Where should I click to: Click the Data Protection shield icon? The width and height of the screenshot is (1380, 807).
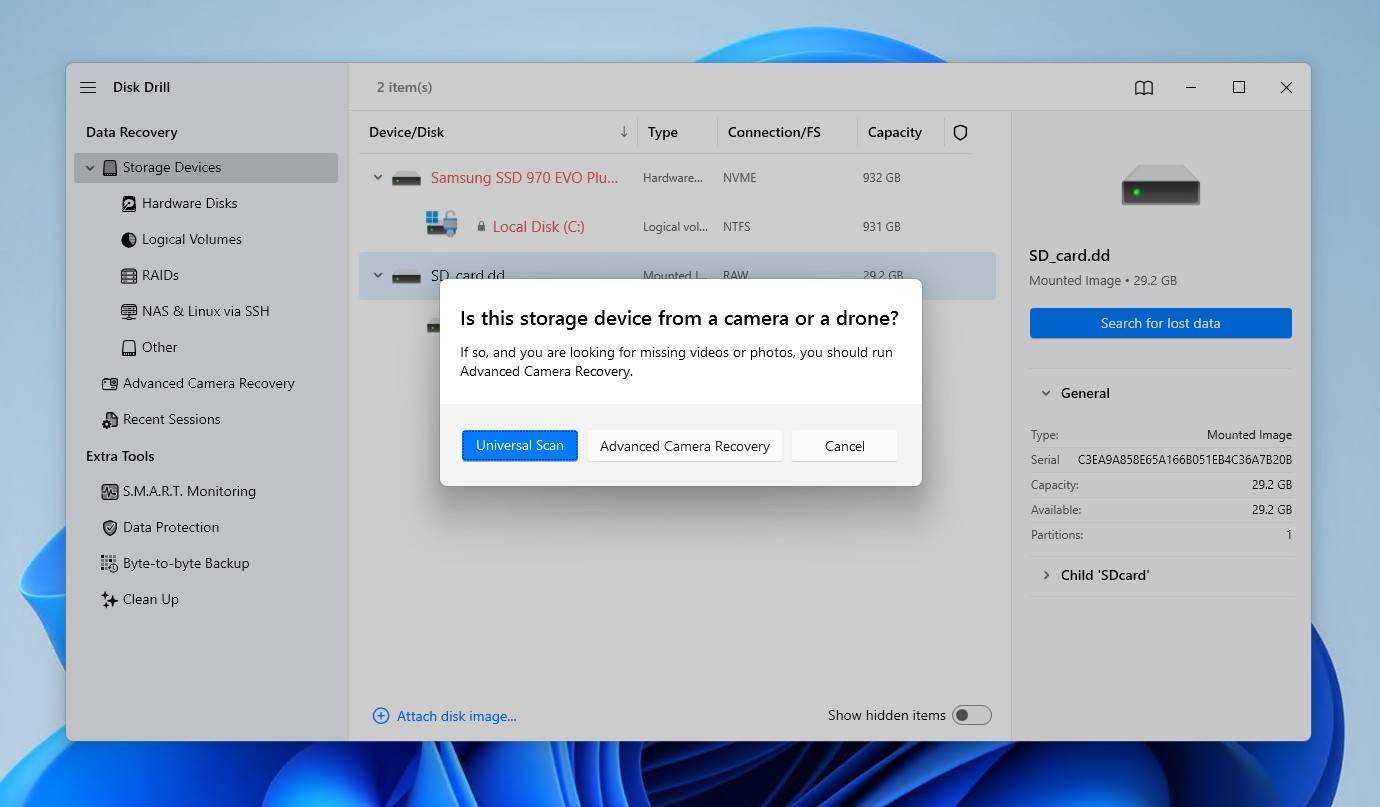(x=110, y=528)
